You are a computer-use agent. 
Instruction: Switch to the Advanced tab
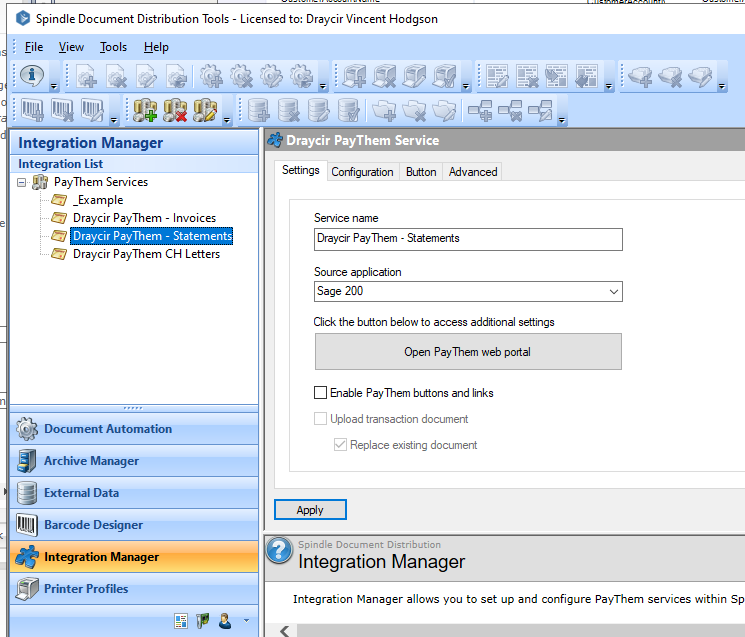(x=473, y=172)
